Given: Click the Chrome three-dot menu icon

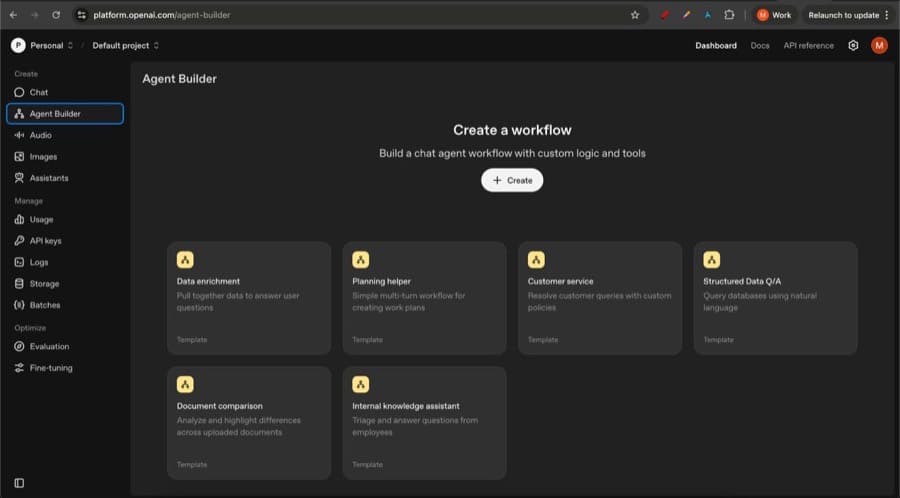Looking at the screenshot, I should coord(887,15).
